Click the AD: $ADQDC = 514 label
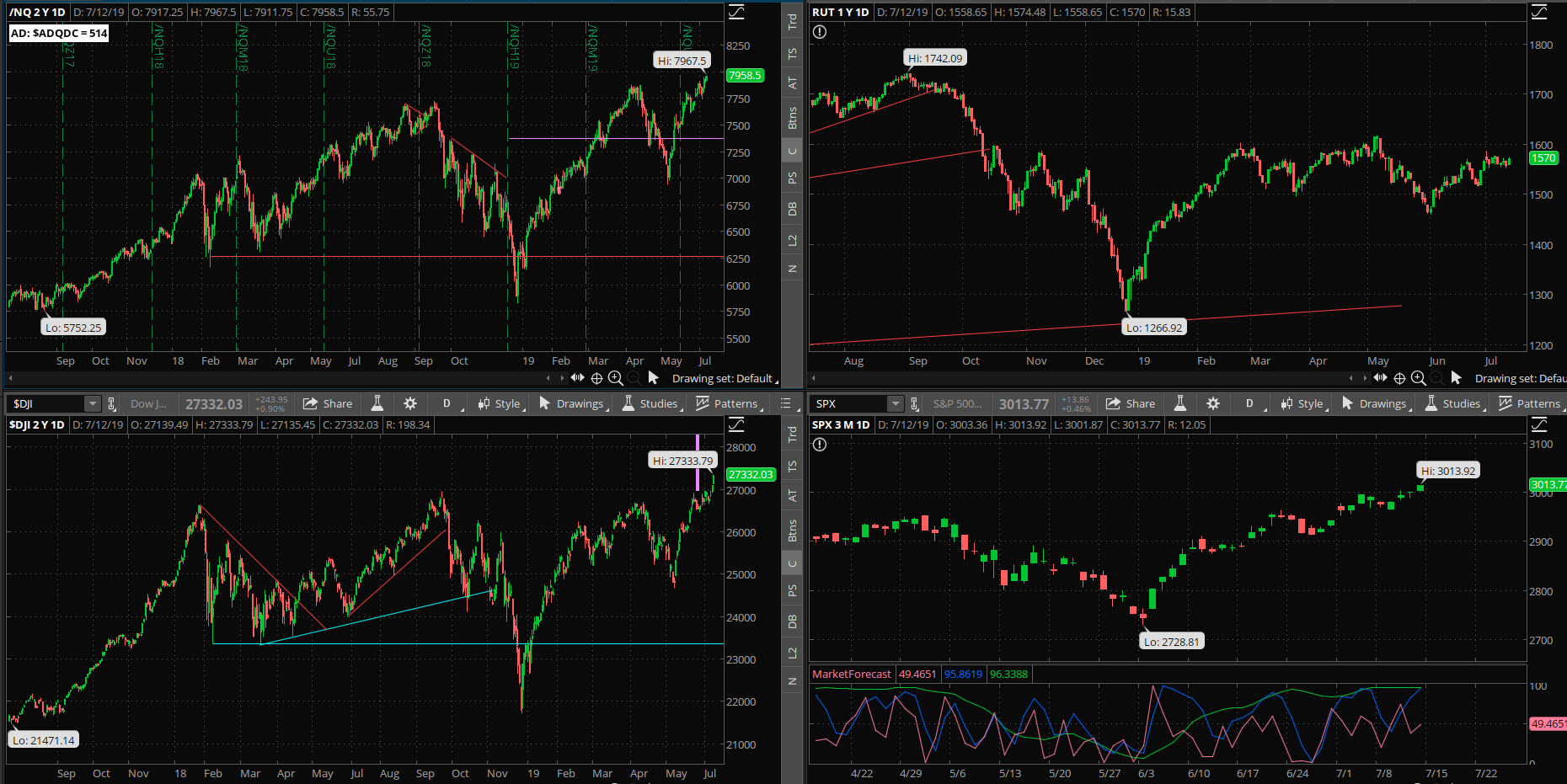The image size is (1567, 784). pyautogui.click(x=58, y=33)
